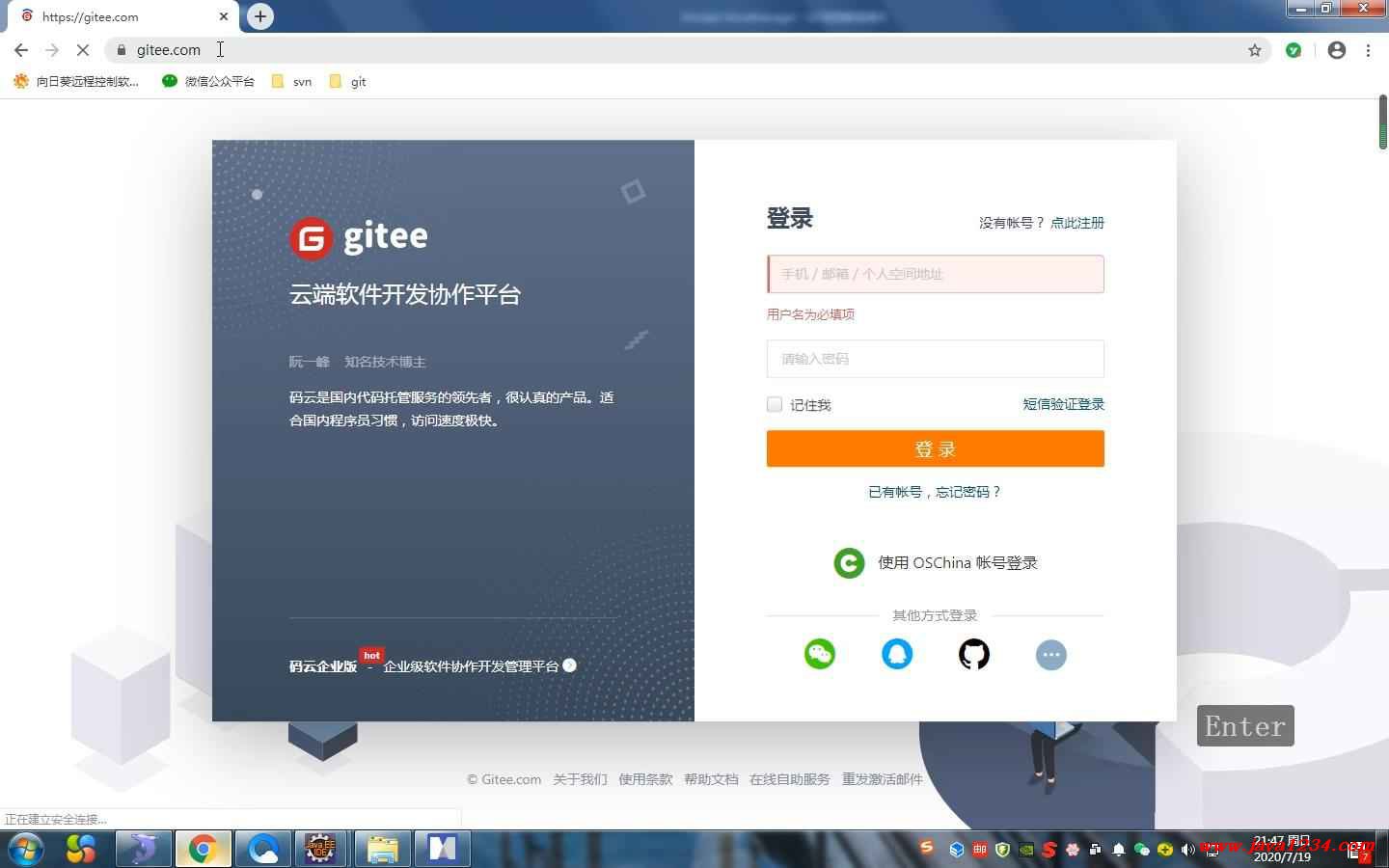This screenshot has height=868, width=1389.
Task: Click the WeChat icon in system tray
Action: [1142, 850]
